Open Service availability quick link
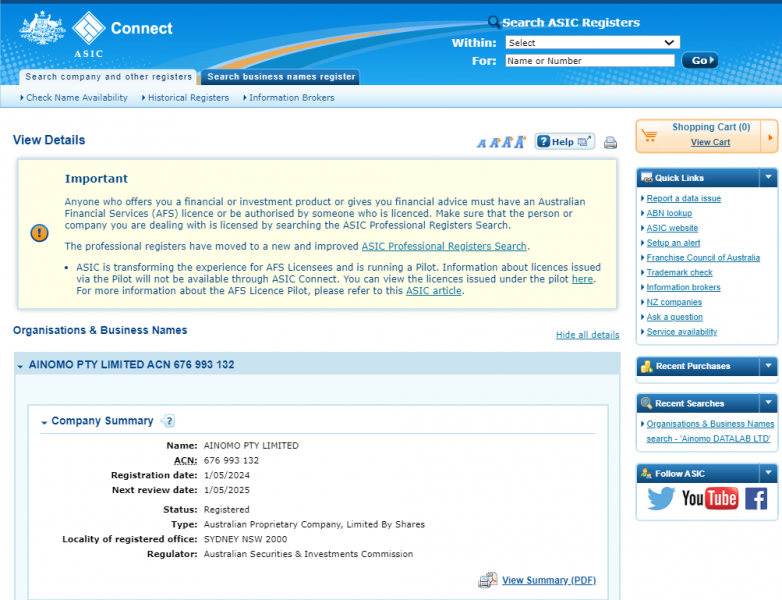Screen dimensions: 782x600 click(682, 332)
